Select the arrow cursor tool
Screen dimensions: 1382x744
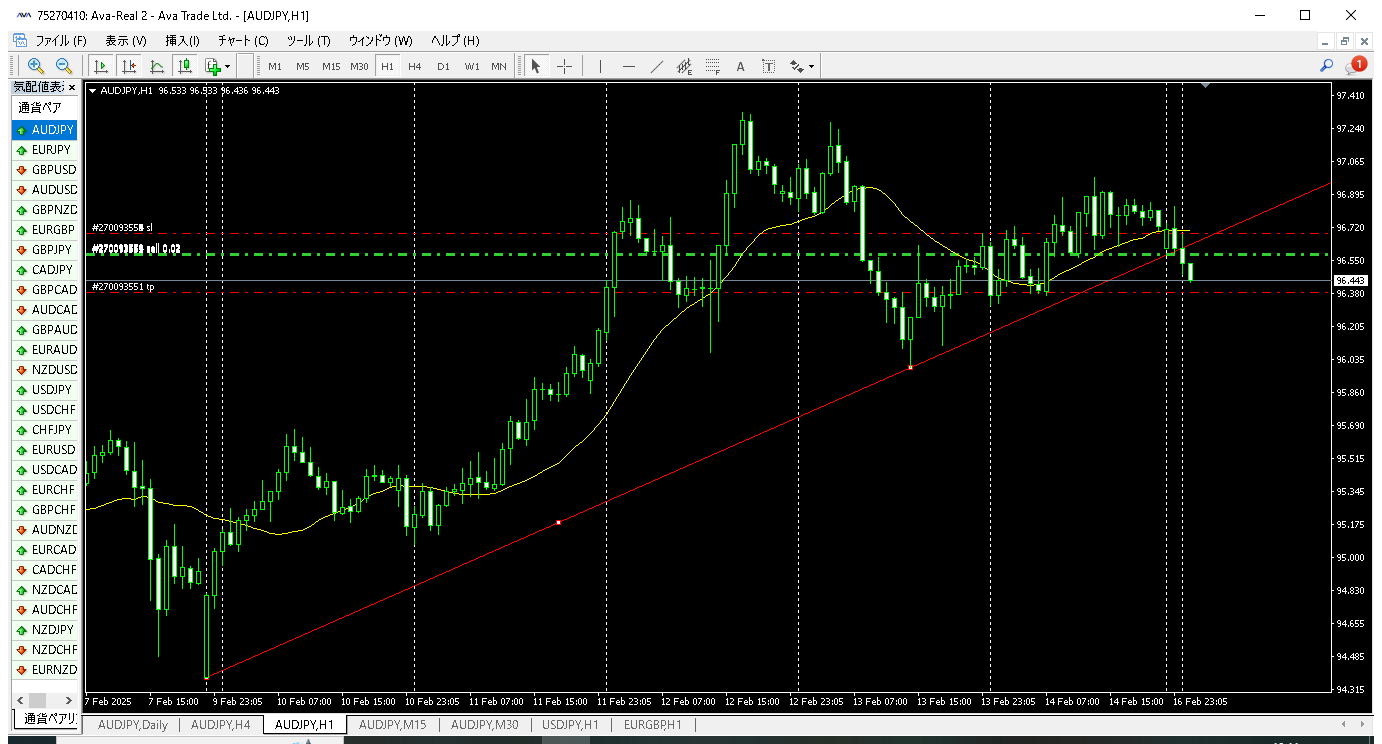536,66
